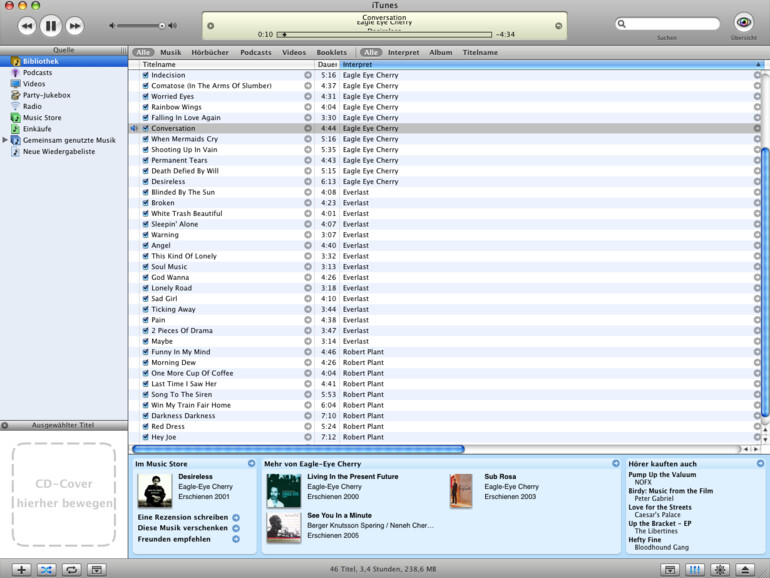This screenshot has height=578, width=770.
Task: Select the Videos source in sidebar
Action: pos(34,84)
